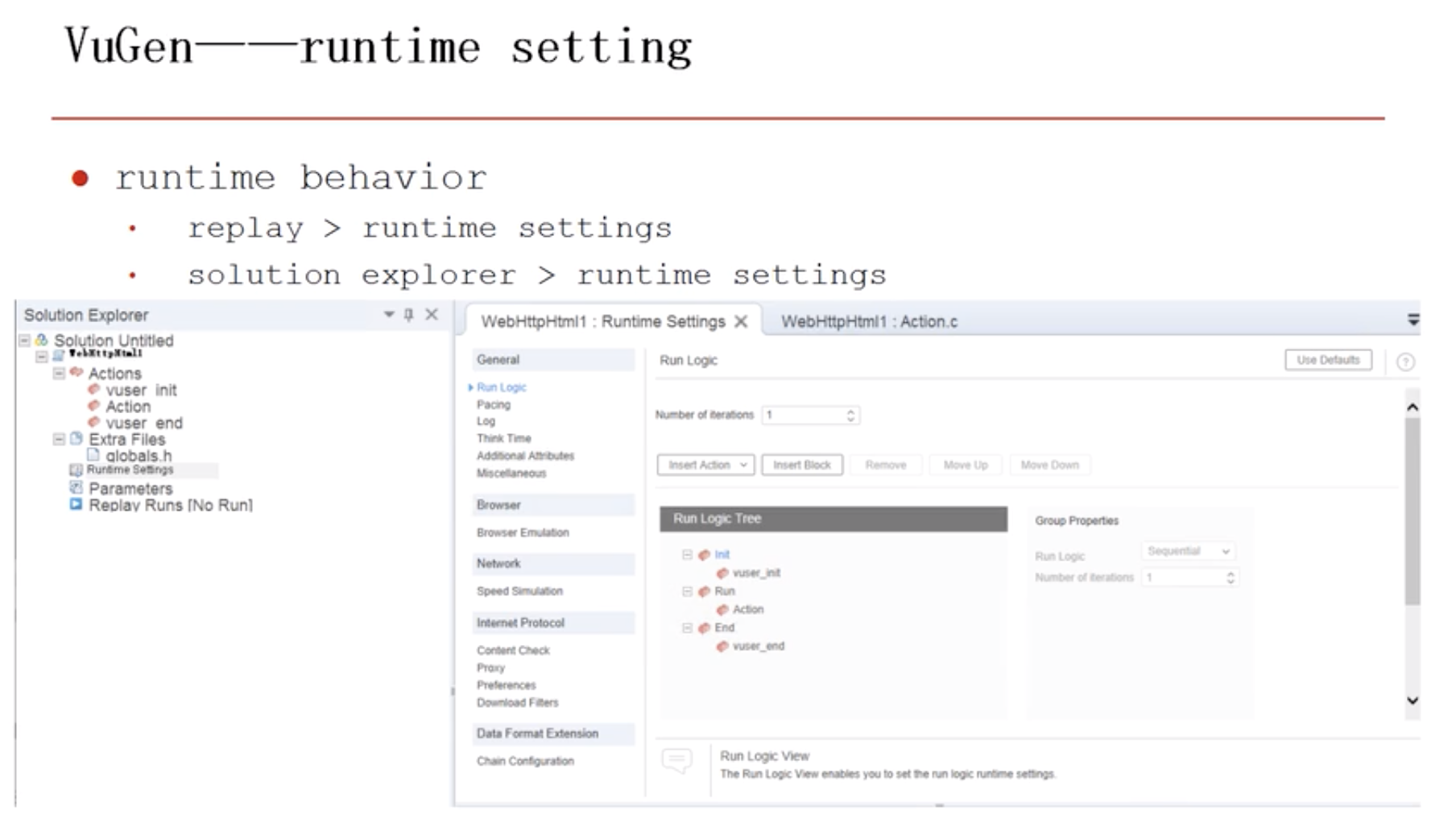Select Log settings category
Screen dimensions: 1456x815
[x=486, y=421]
